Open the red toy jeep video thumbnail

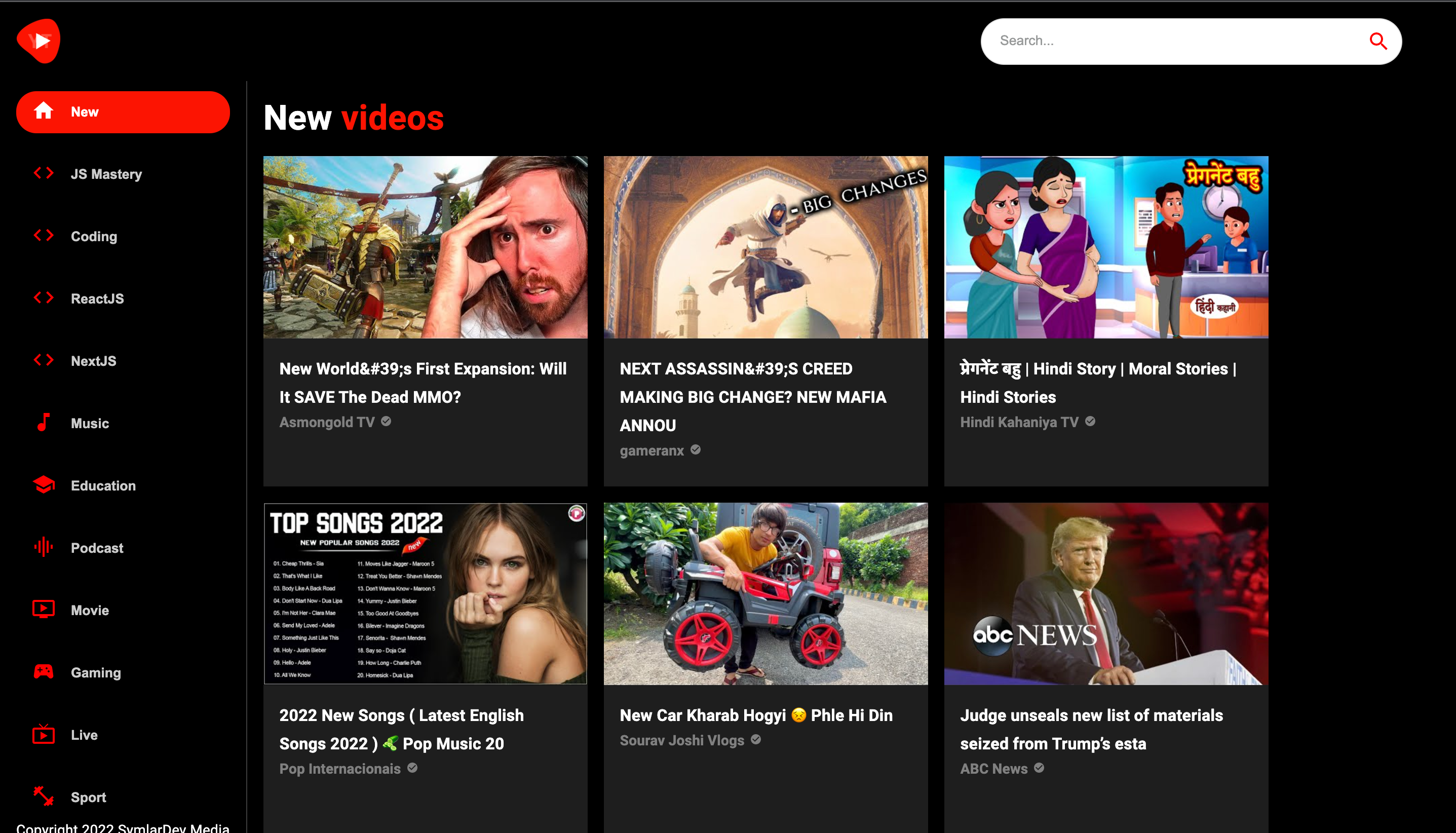[766, 594]
